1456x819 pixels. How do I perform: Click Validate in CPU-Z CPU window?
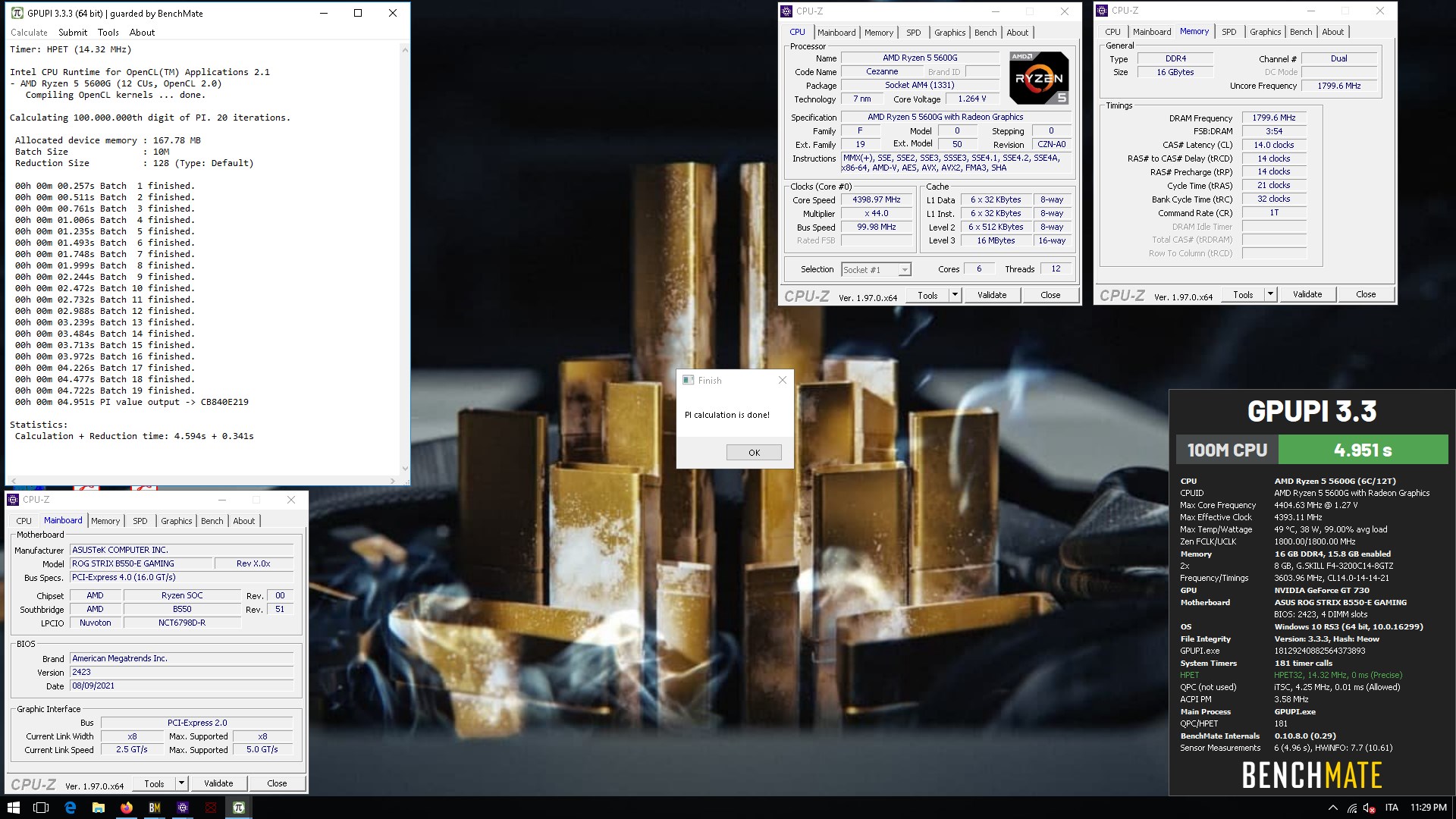(x=991, y=295)
